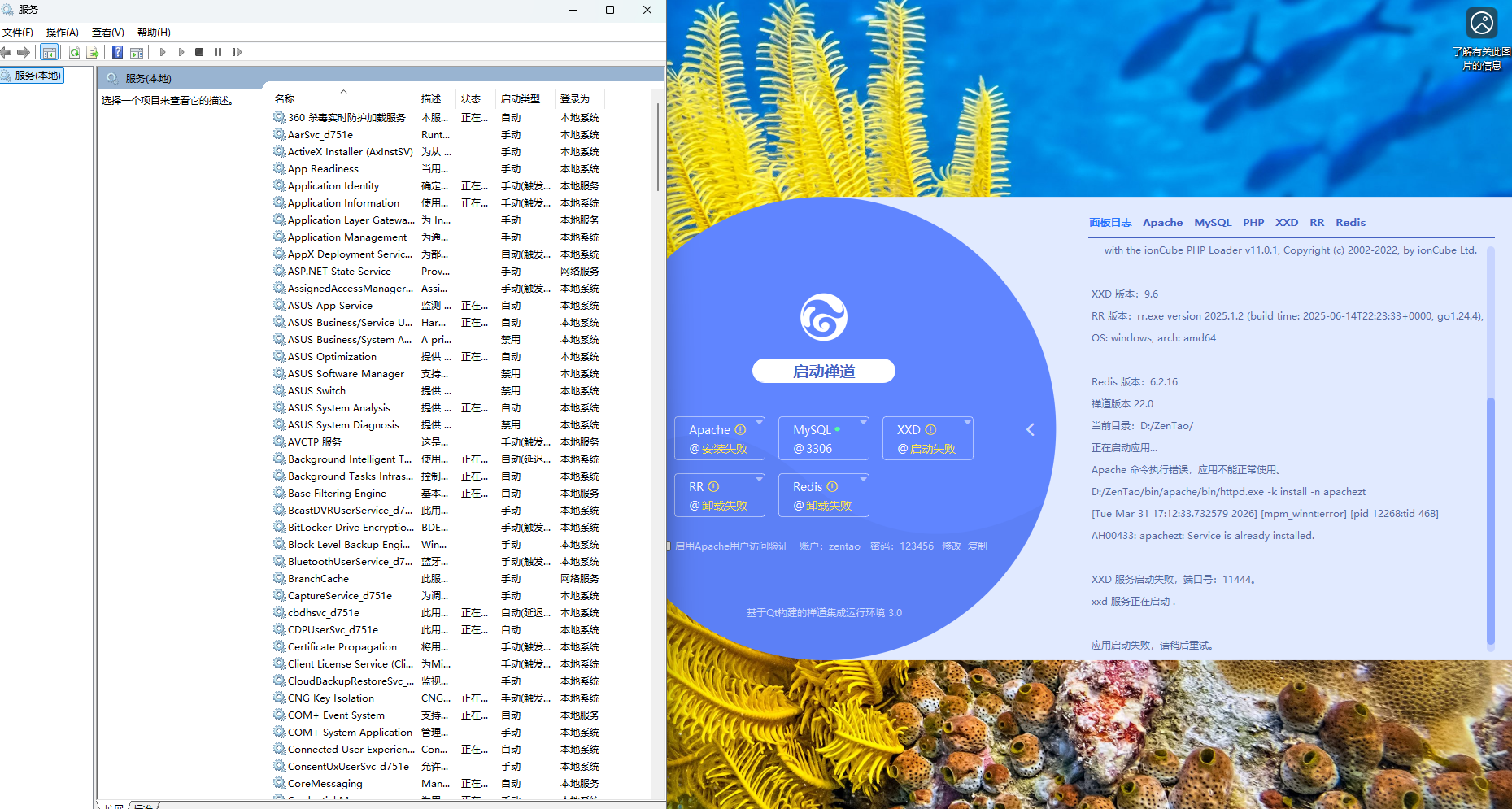Stop the service with the square icon
1512x809 pixels.
tap(199, 52)
